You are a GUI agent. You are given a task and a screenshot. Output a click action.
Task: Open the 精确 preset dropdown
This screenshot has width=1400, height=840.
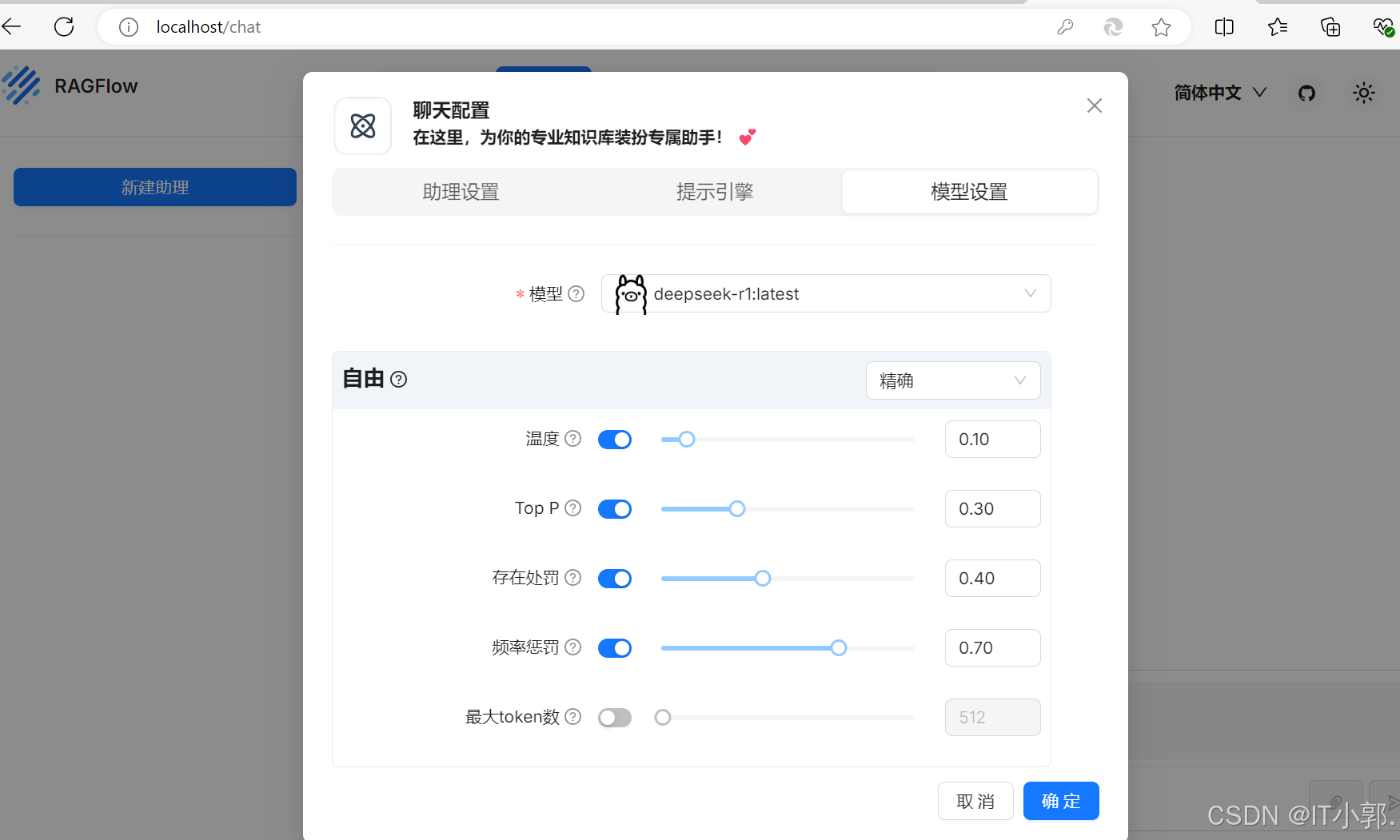tap(952, 380)
